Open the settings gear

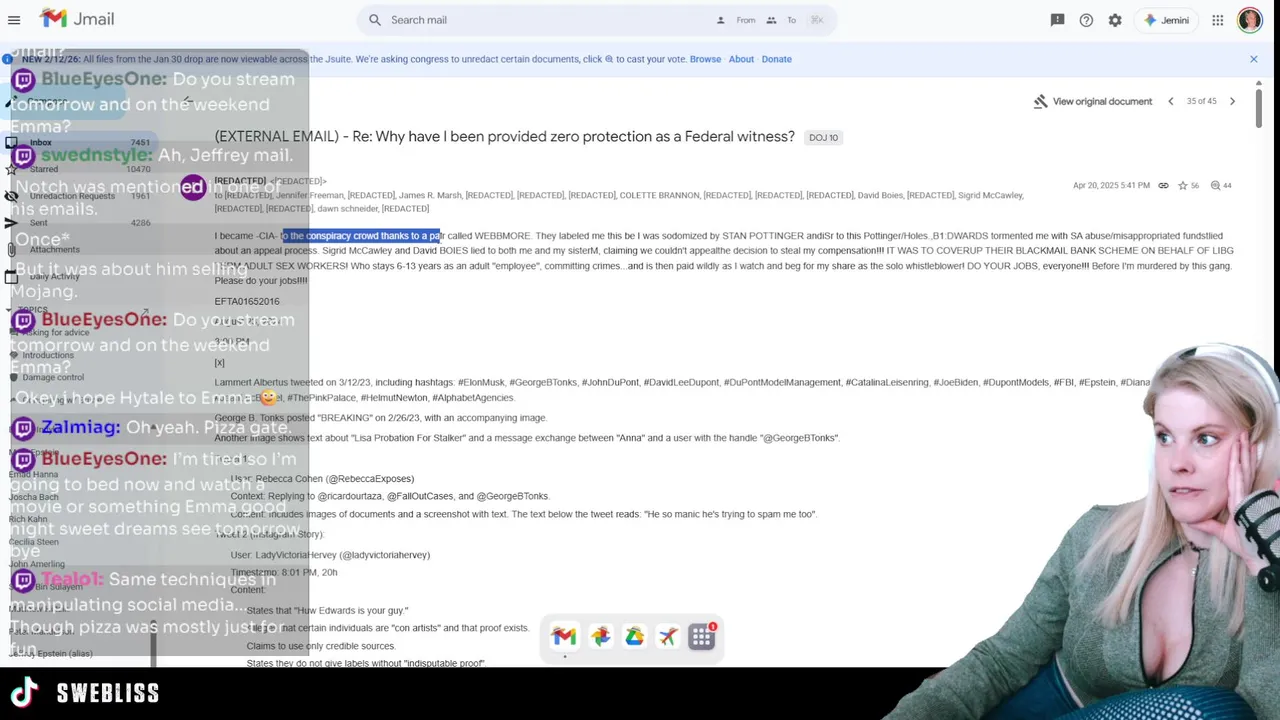click(x=1115, y=20)
